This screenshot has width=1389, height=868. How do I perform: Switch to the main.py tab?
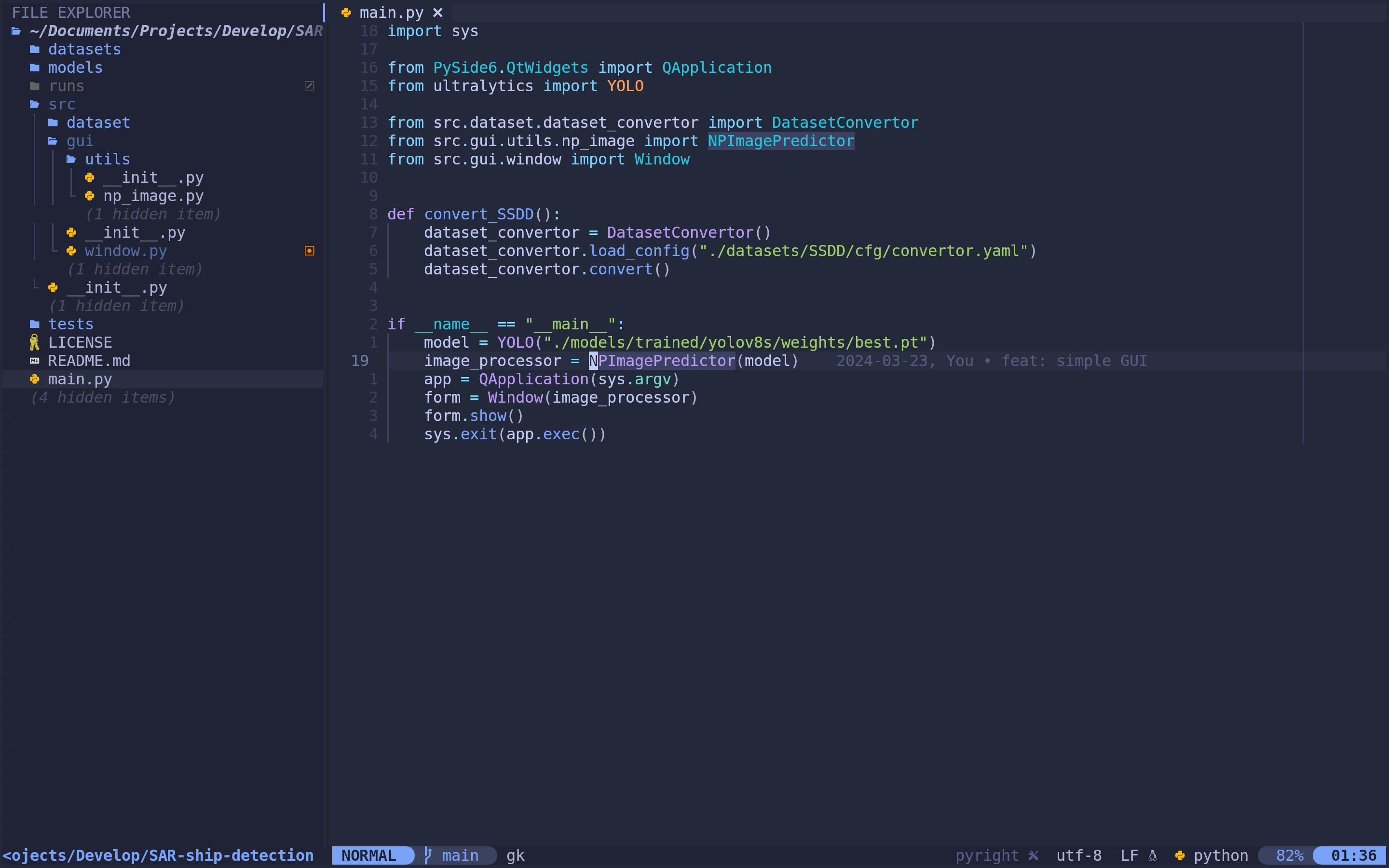[x=392, y=13]
